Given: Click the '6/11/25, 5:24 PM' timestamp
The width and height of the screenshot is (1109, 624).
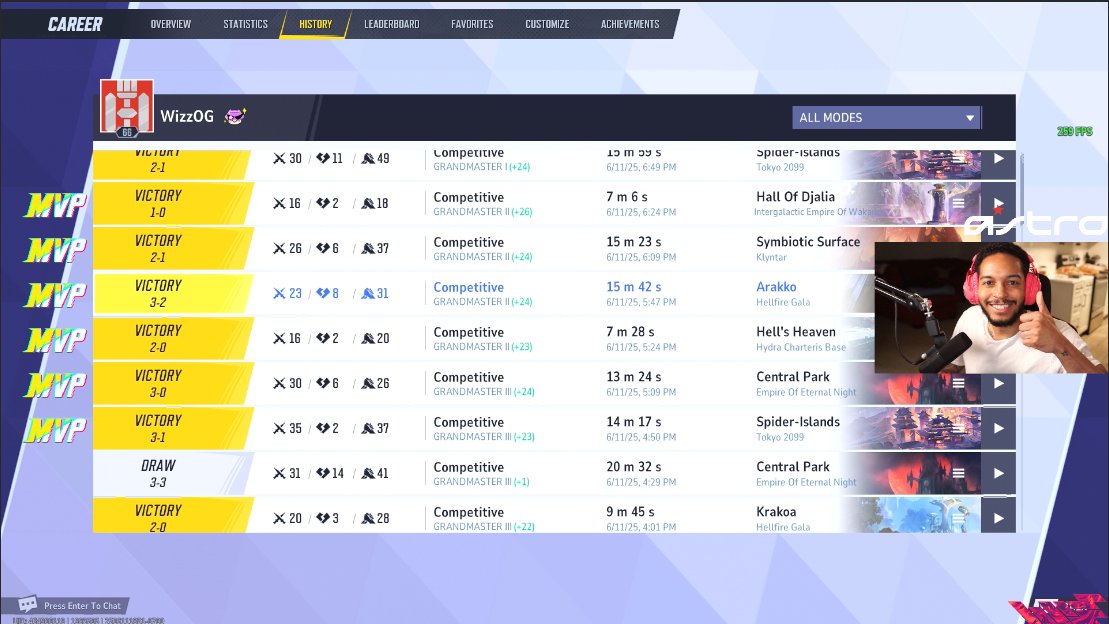Looking at the screenshot, I should 641,347.
